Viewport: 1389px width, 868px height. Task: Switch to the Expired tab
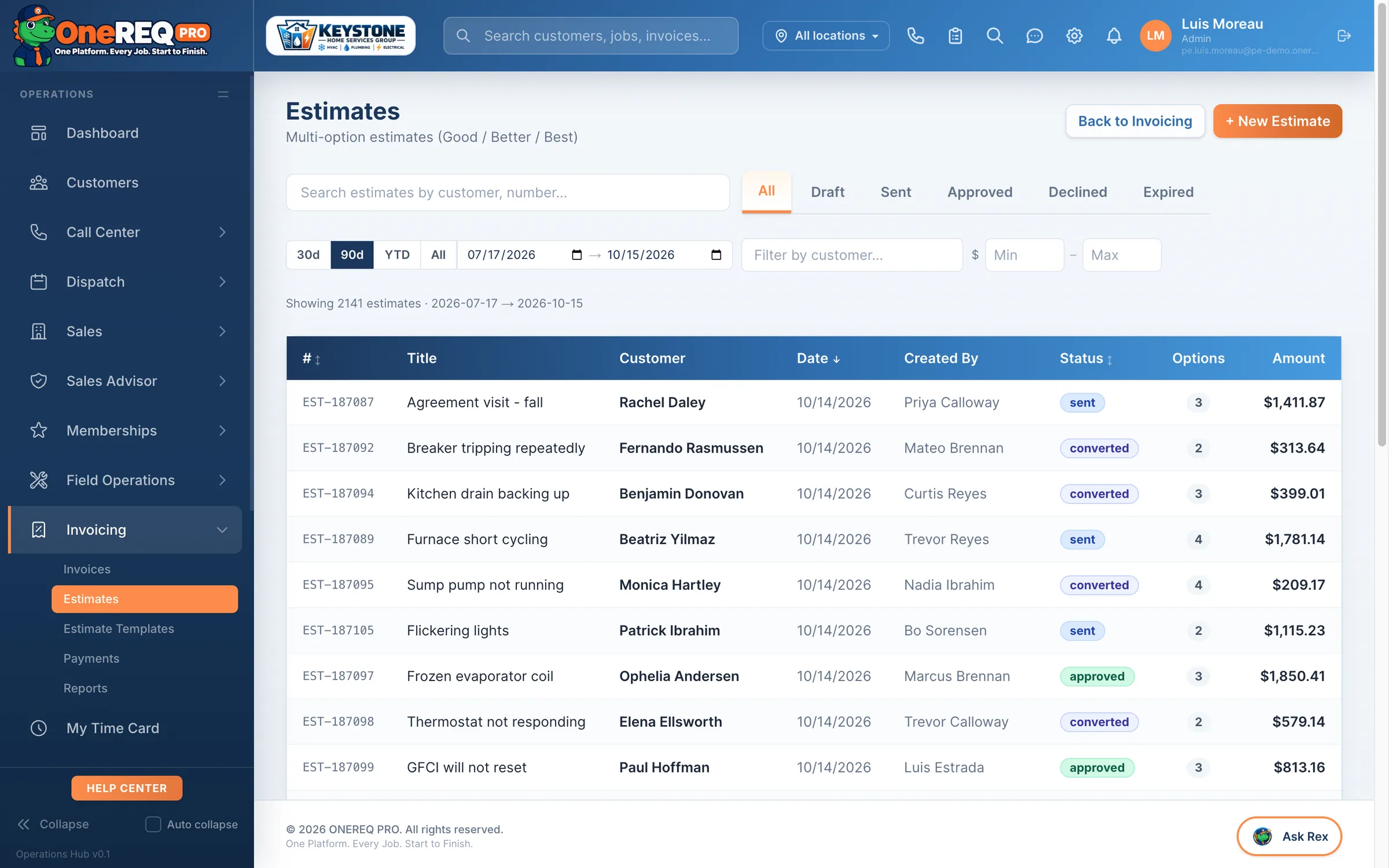pyautogui.click(x=1168, y=192)
